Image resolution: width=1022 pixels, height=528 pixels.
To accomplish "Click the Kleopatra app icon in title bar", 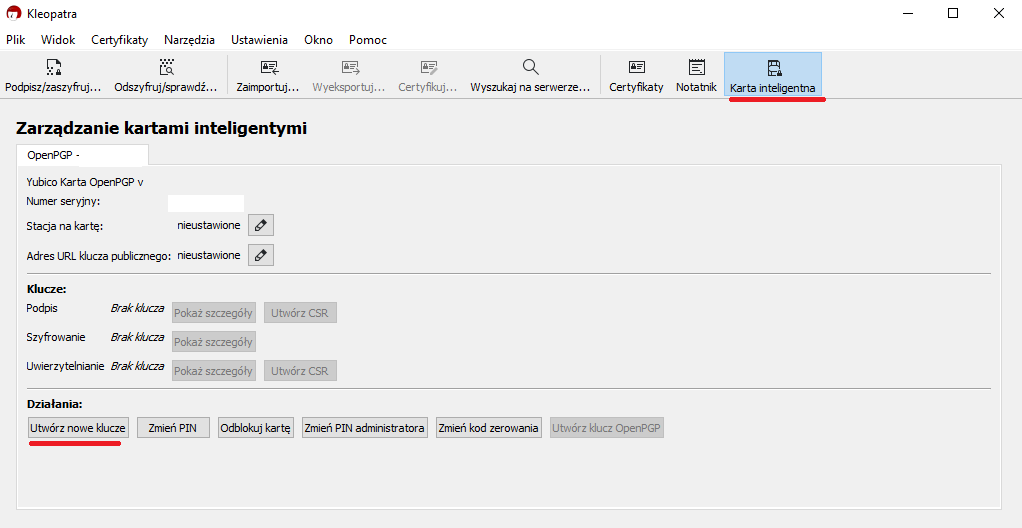I will coord(13,13).
